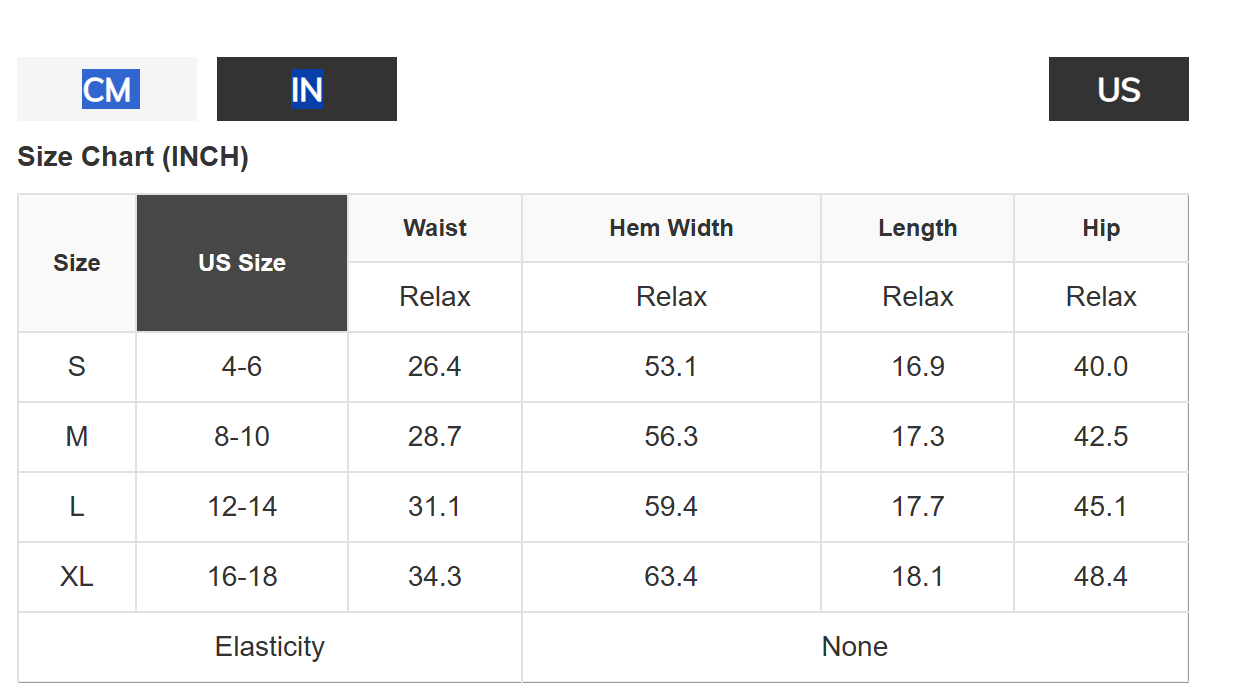Image resolution: width=1237 pixels, height=698 pixels.
Task: Click the Length column header
Action: click(918, 228)
